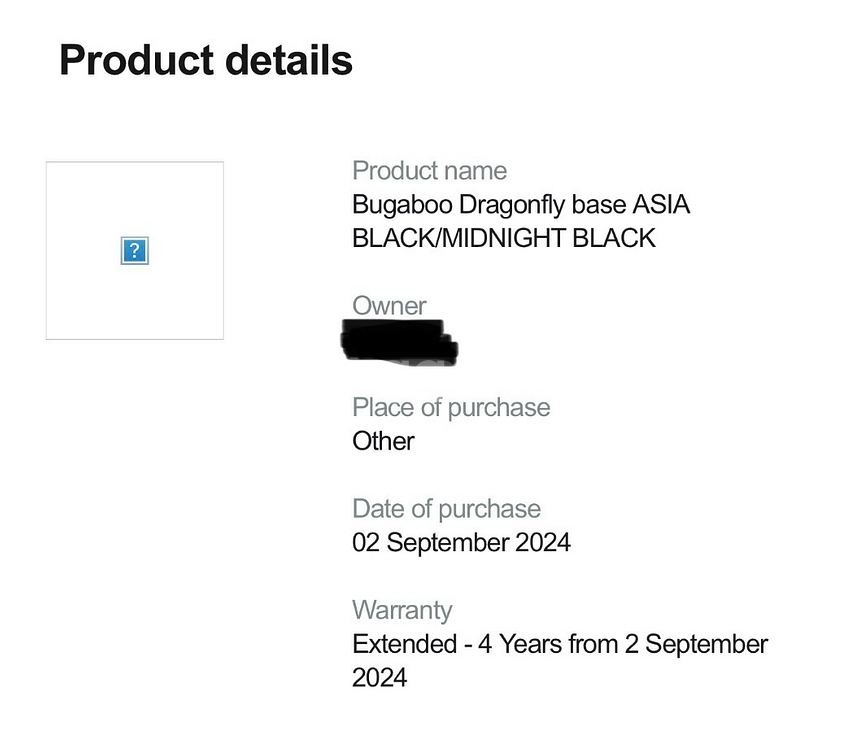This screenshot has height=750, width=850.
Task: Click the Warranty label
Action: [402, 610]
